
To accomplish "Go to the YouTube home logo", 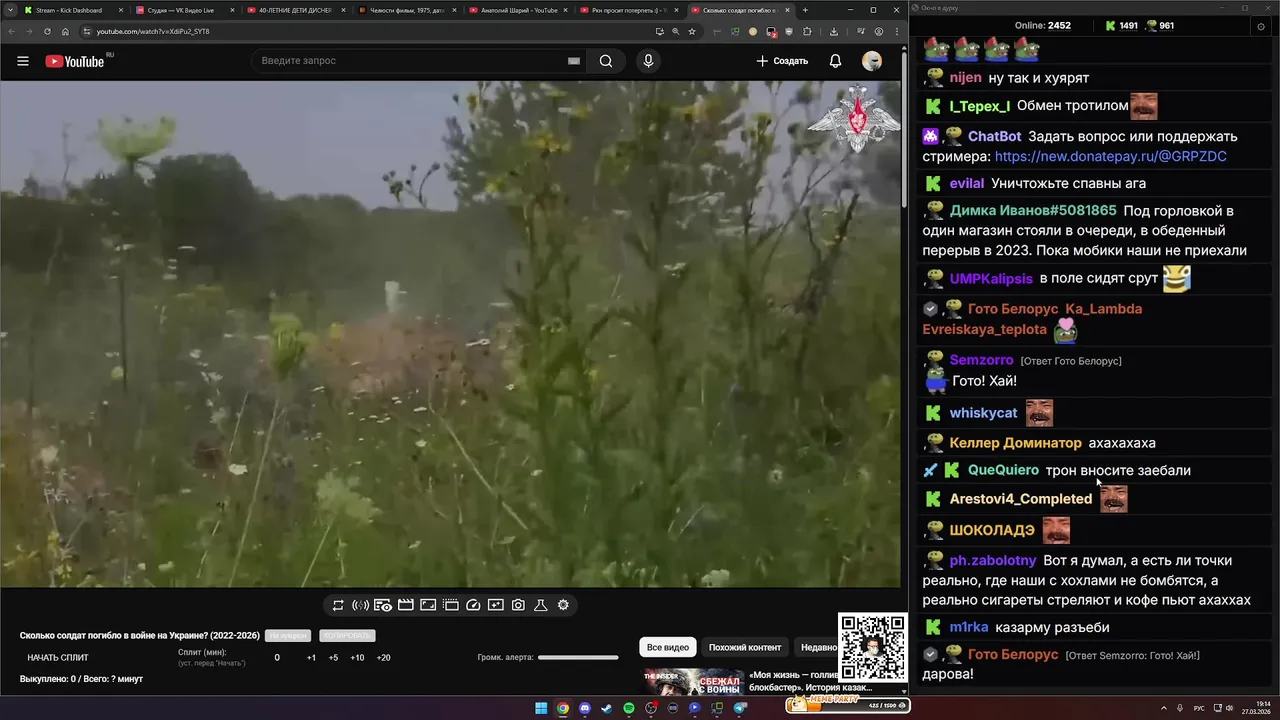I will (x=75, y=61).
